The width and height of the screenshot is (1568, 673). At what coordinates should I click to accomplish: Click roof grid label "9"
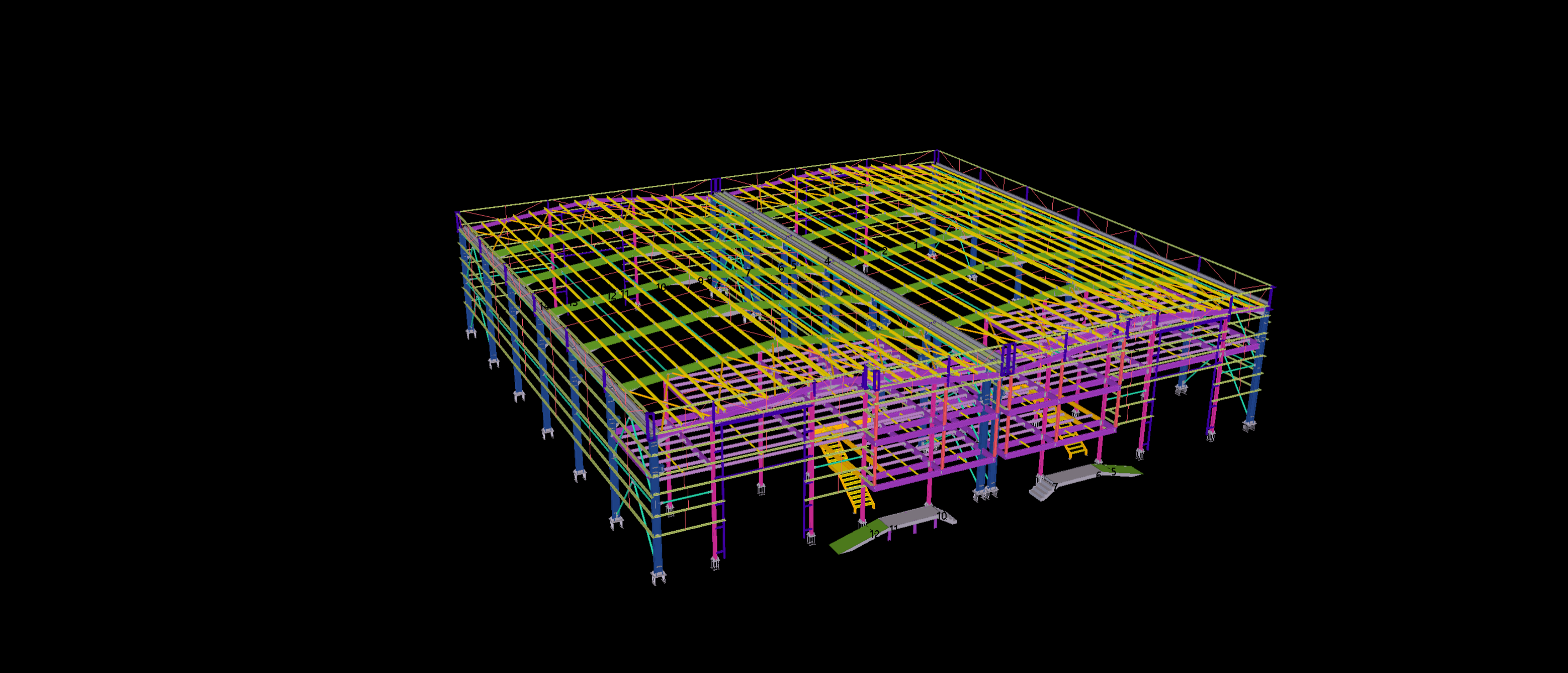pos(700,281)
